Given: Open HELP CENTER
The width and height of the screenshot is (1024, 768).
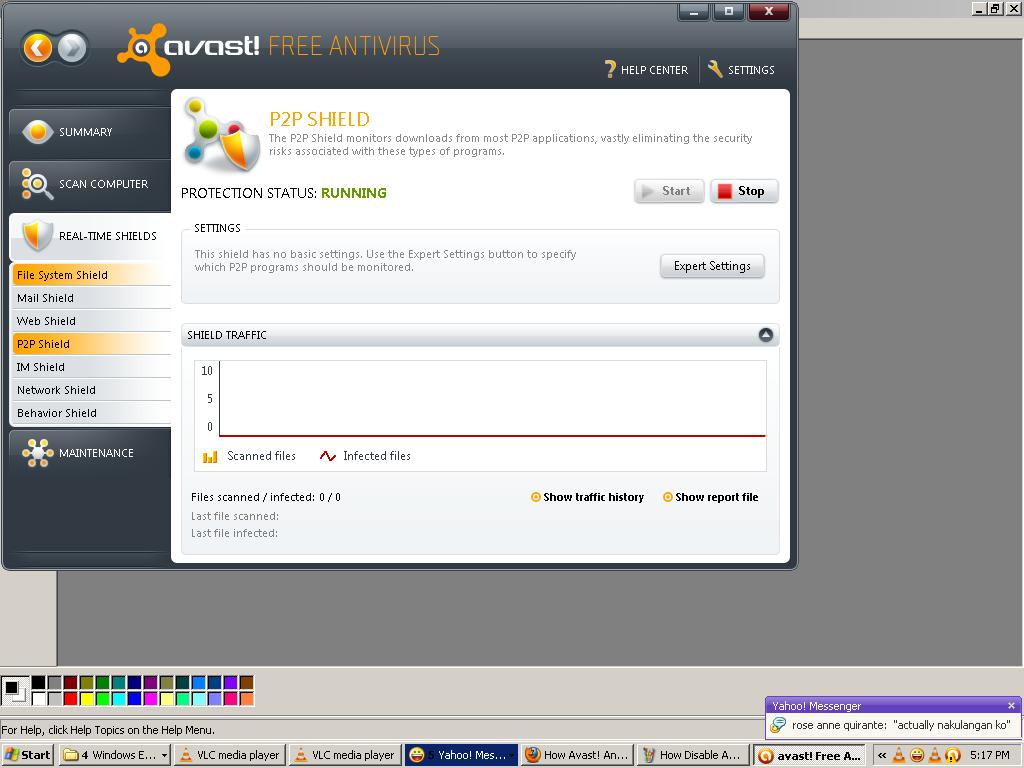Looking at the screenshot, I should tap(647, 69).
